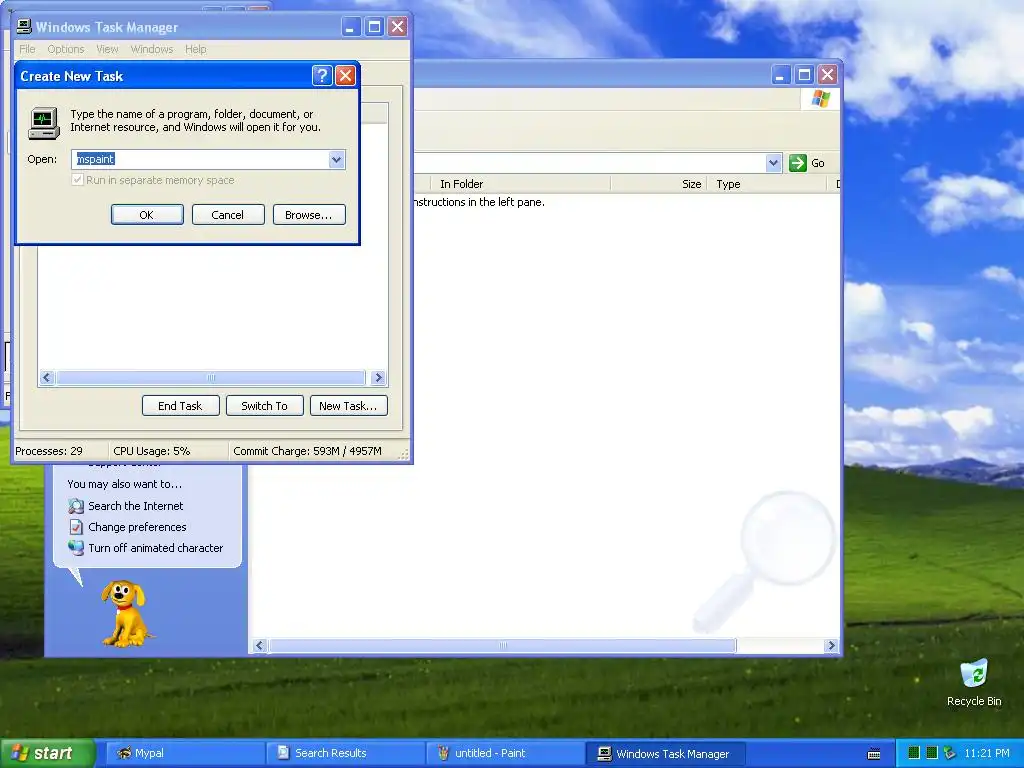Screen dimensions: 1024x768
Task: Click Switch To in Task Manager
Action: 264,406
